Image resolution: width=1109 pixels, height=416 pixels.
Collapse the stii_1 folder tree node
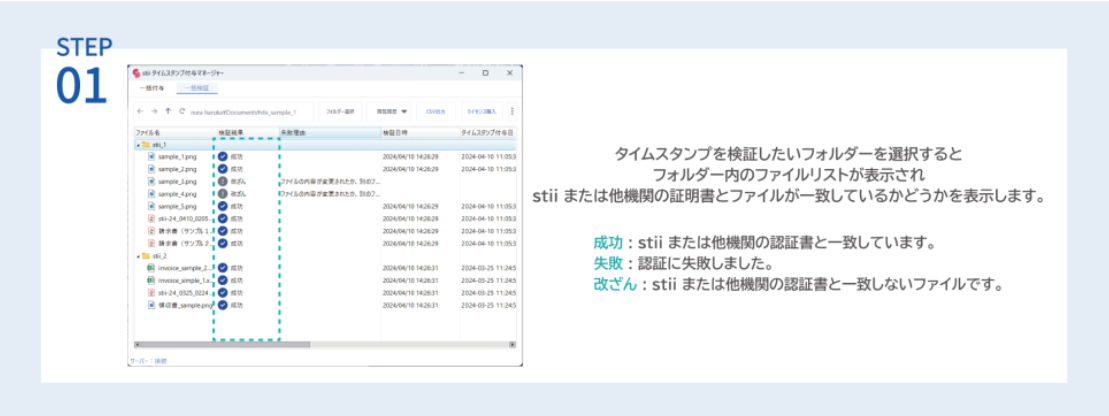click(138, 144)
